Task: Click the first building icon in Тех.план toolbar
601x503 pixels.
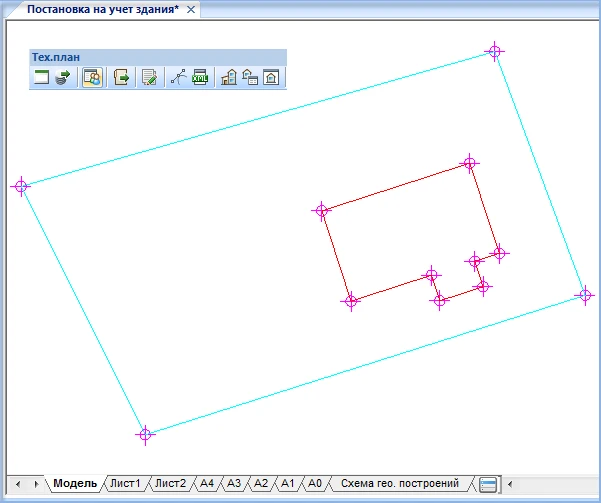Action: click(x=229, y=77)
